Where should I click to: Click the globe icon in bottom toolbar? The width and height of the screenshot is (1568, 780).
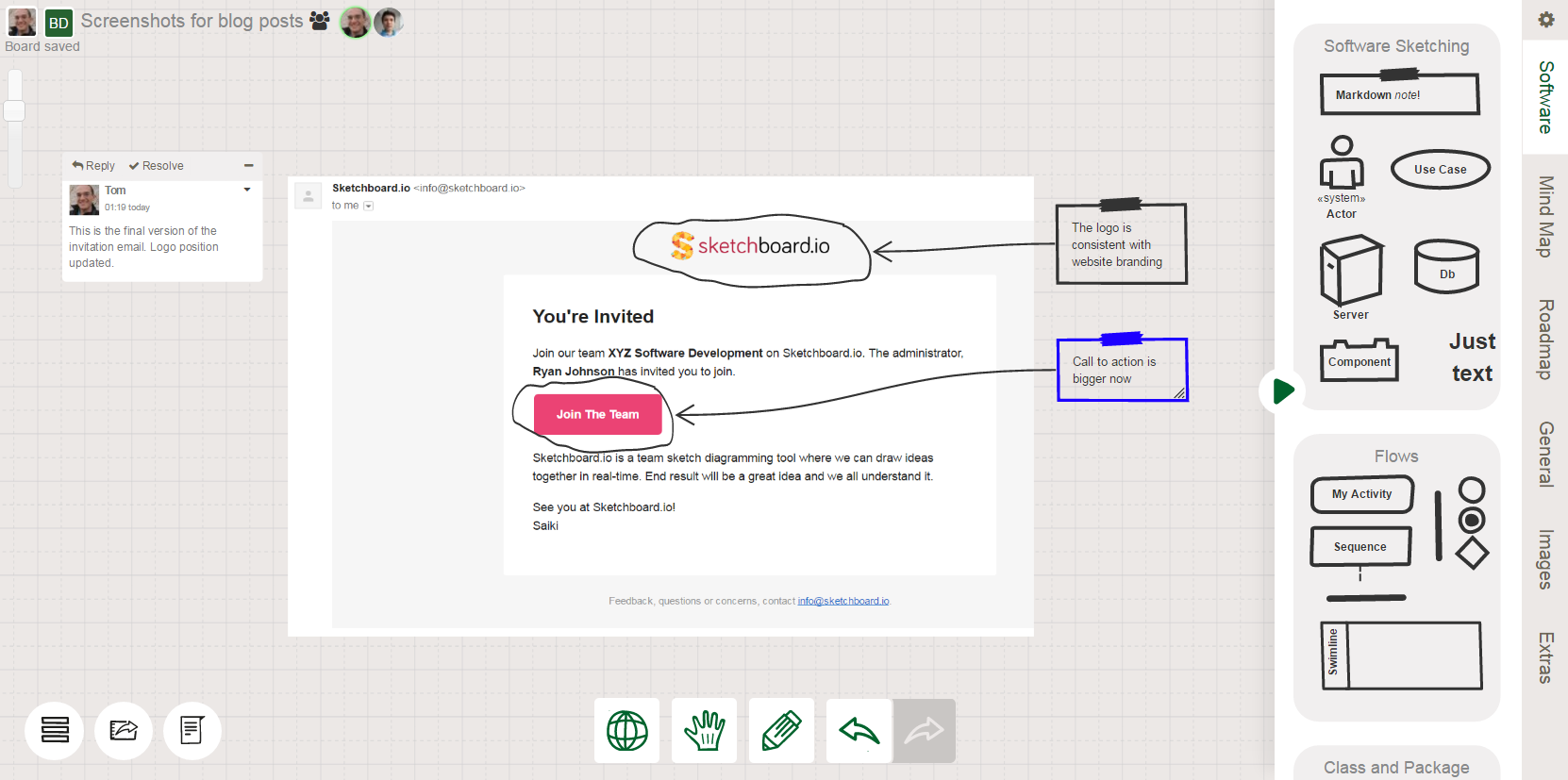(627, 731)
